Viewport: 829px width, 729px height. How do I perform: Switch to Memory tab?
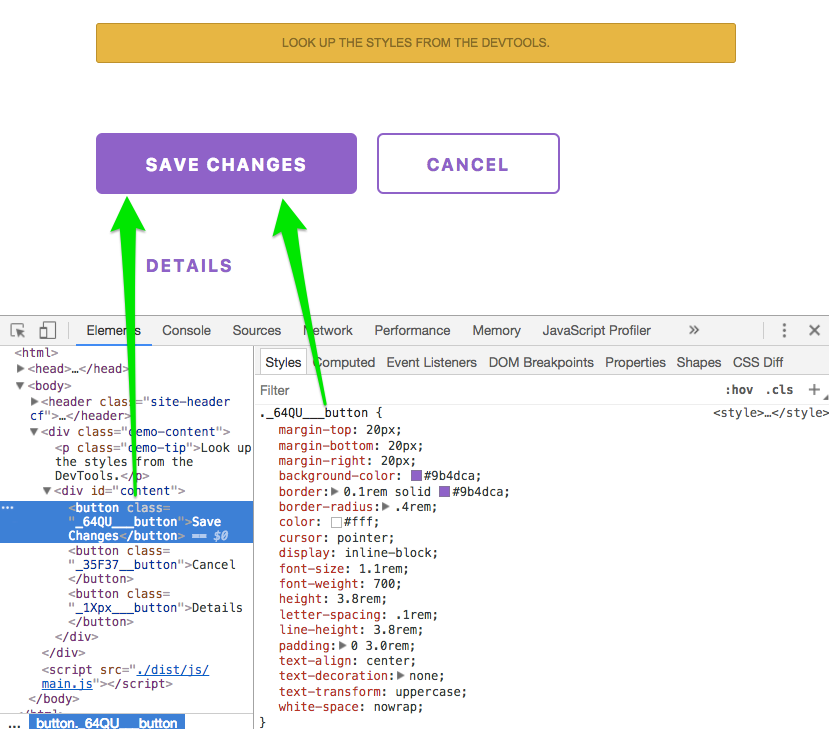click(496, 330)
